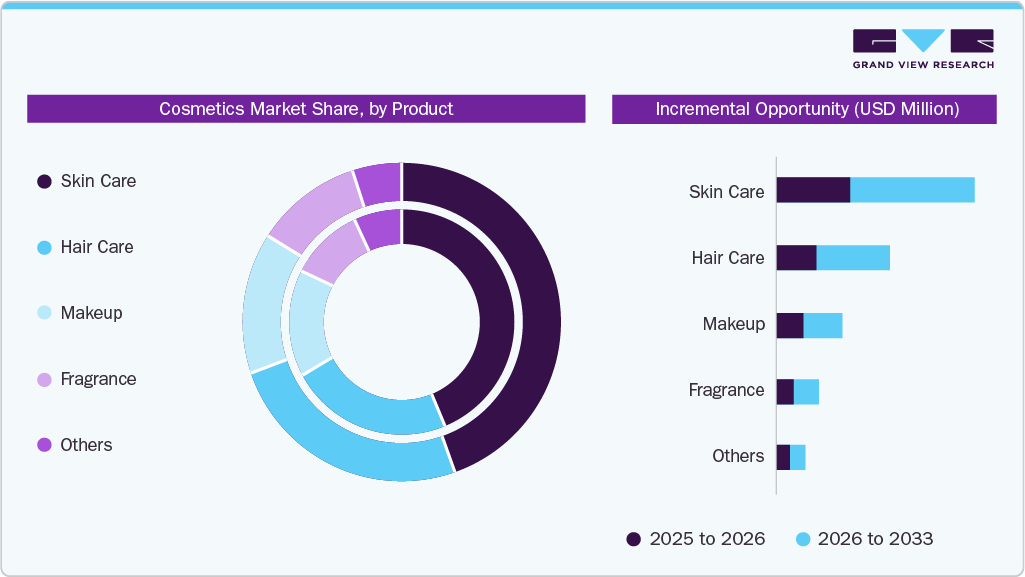Click the 2025 to 2026 legend marker

pos(632,539)
